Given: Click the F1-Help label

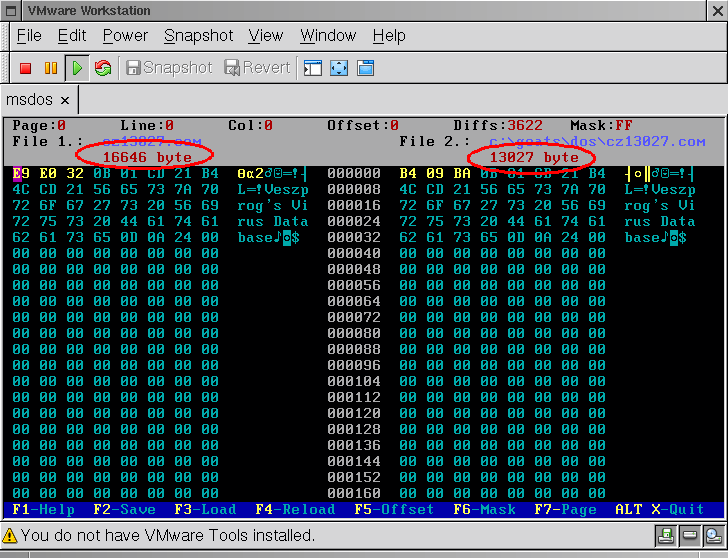Looking at the screenshot, I should (x=43, y=509).
